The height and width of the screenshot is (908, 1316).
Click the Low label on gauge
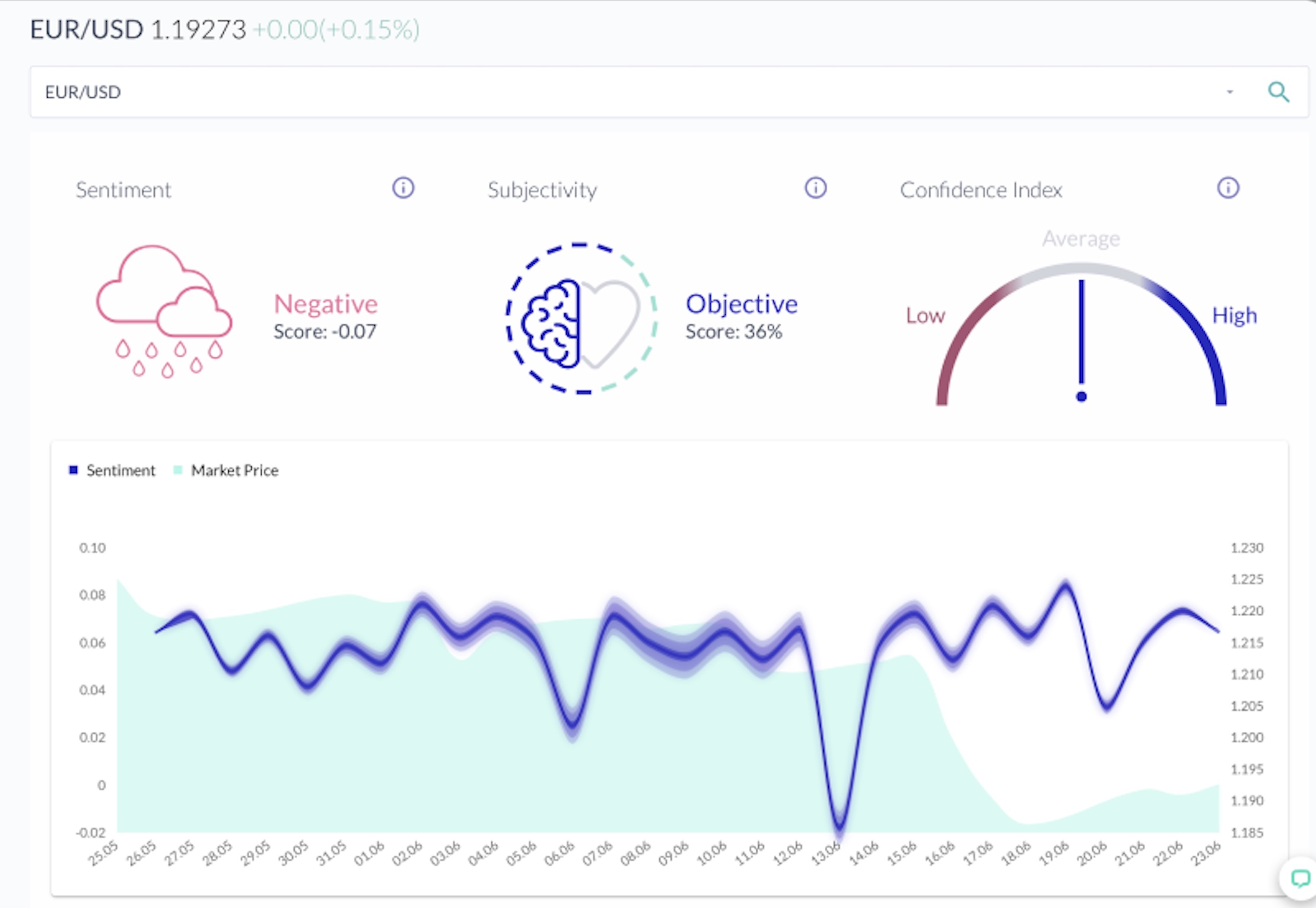pyautogui.click(x=925, y=316)
